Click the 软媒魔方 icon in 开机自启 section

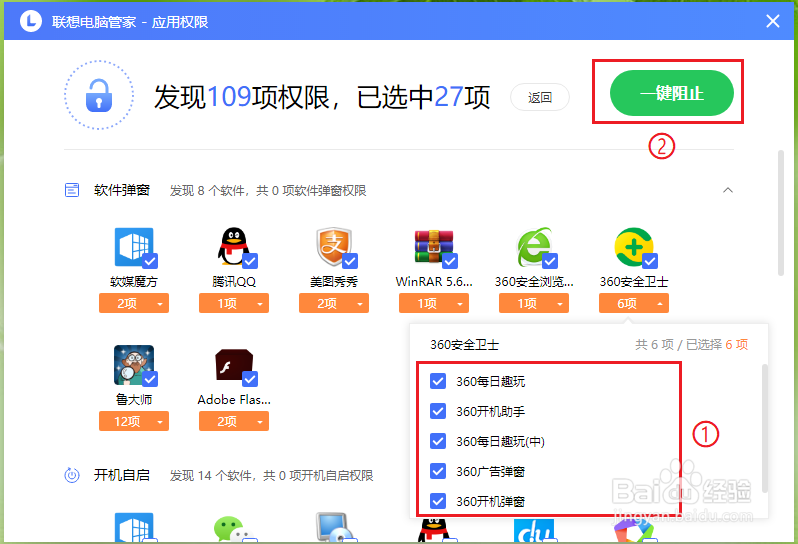(x=134, y=528)
